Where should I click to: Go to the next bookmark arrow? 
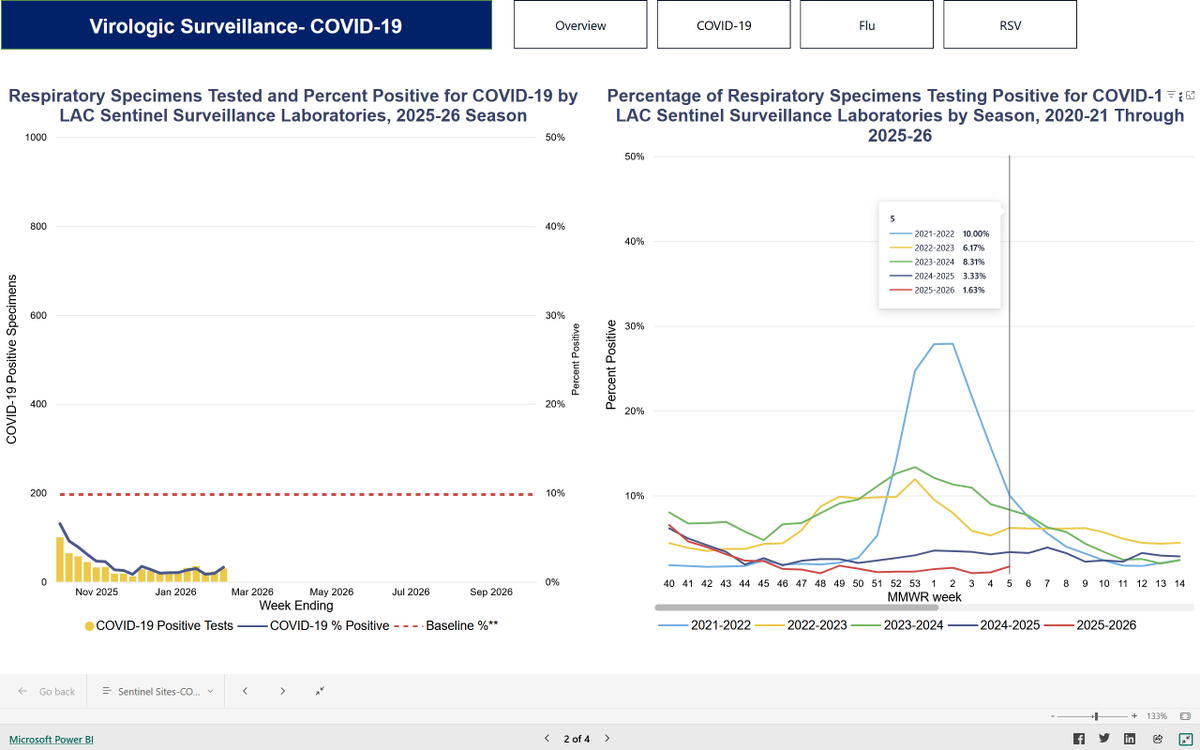(x=283, y=691)
